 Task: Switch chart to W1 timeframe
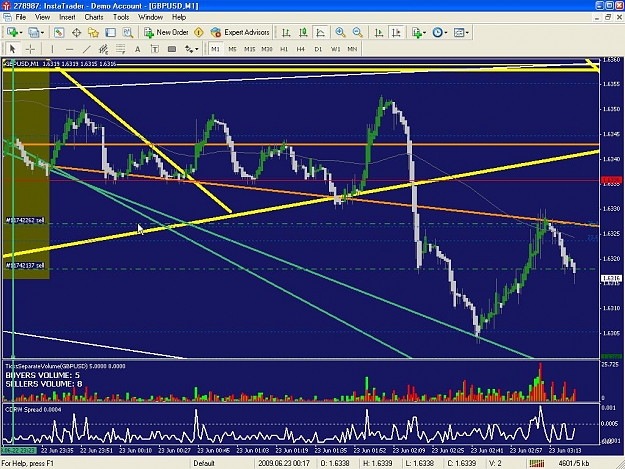click(335, 49)
